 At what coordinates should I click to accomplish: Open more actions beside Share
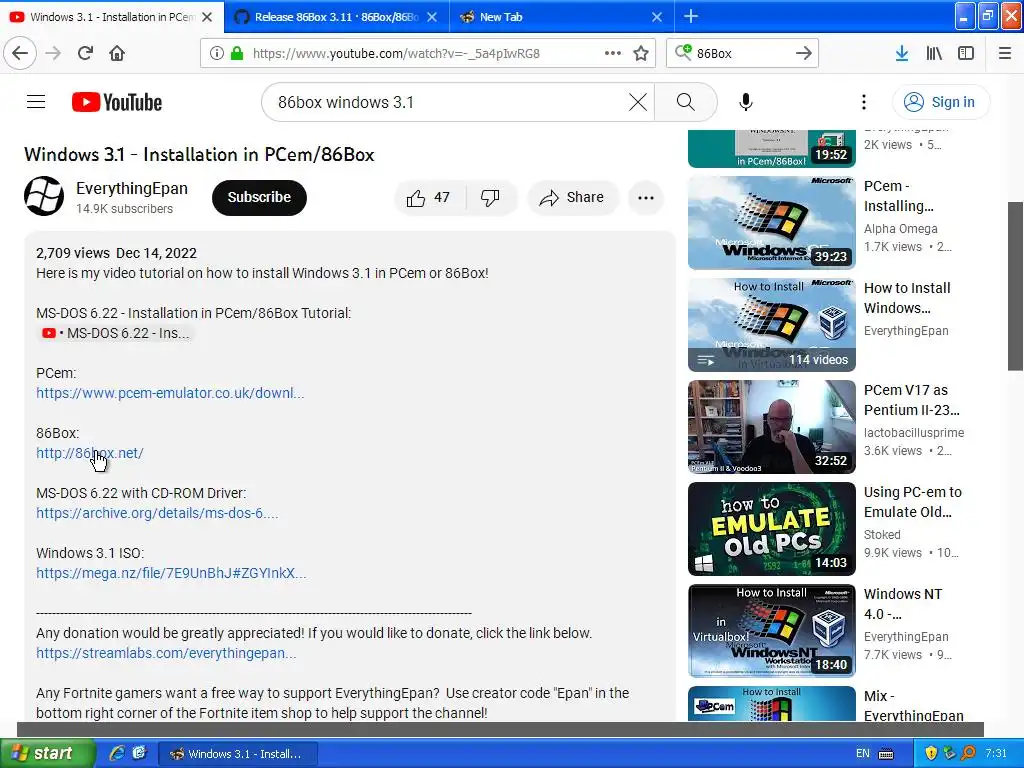(646, 198)
